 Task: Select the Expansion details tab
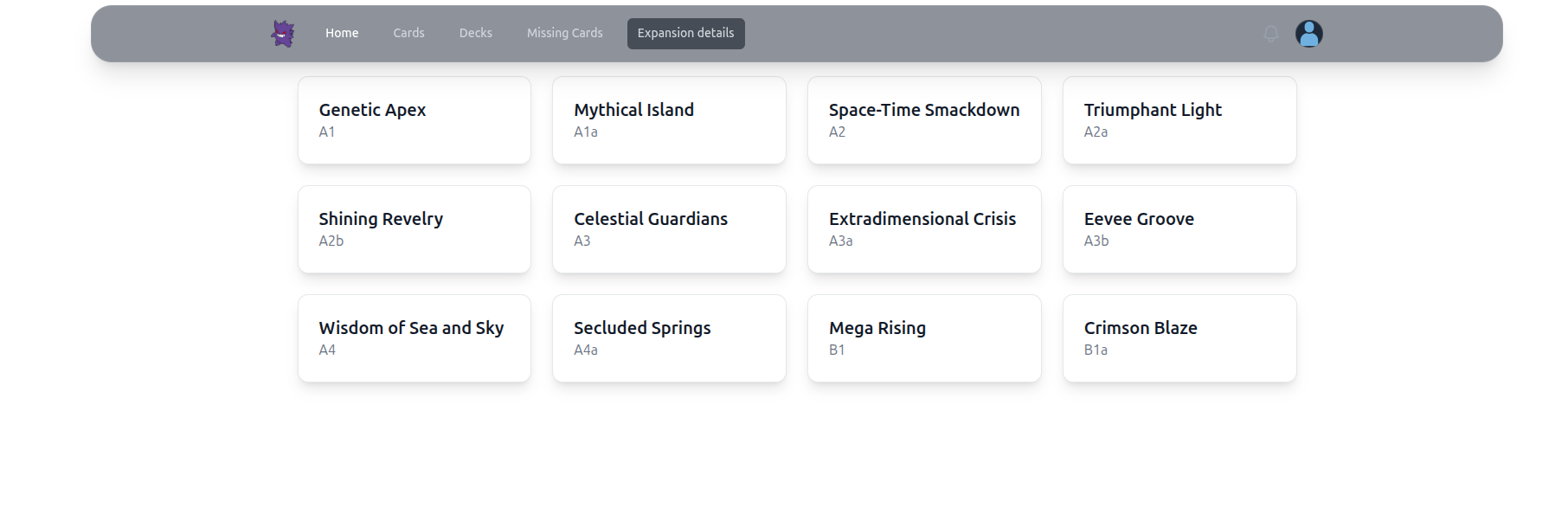[x=685, y=34]
